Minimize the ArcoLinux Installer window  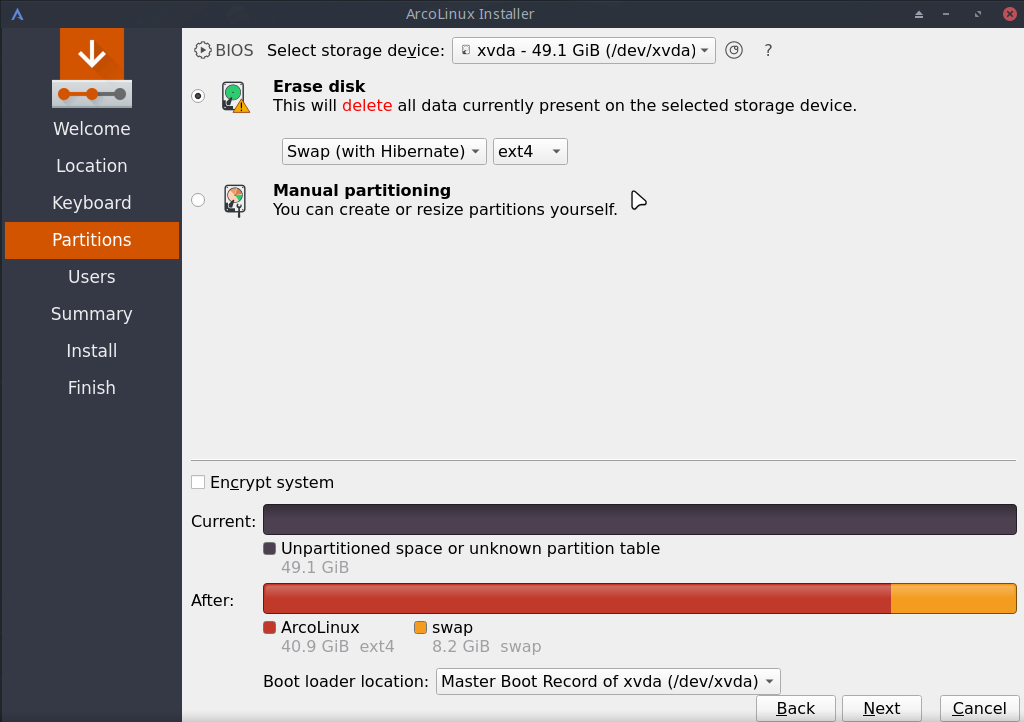click(x=946, y=14)
